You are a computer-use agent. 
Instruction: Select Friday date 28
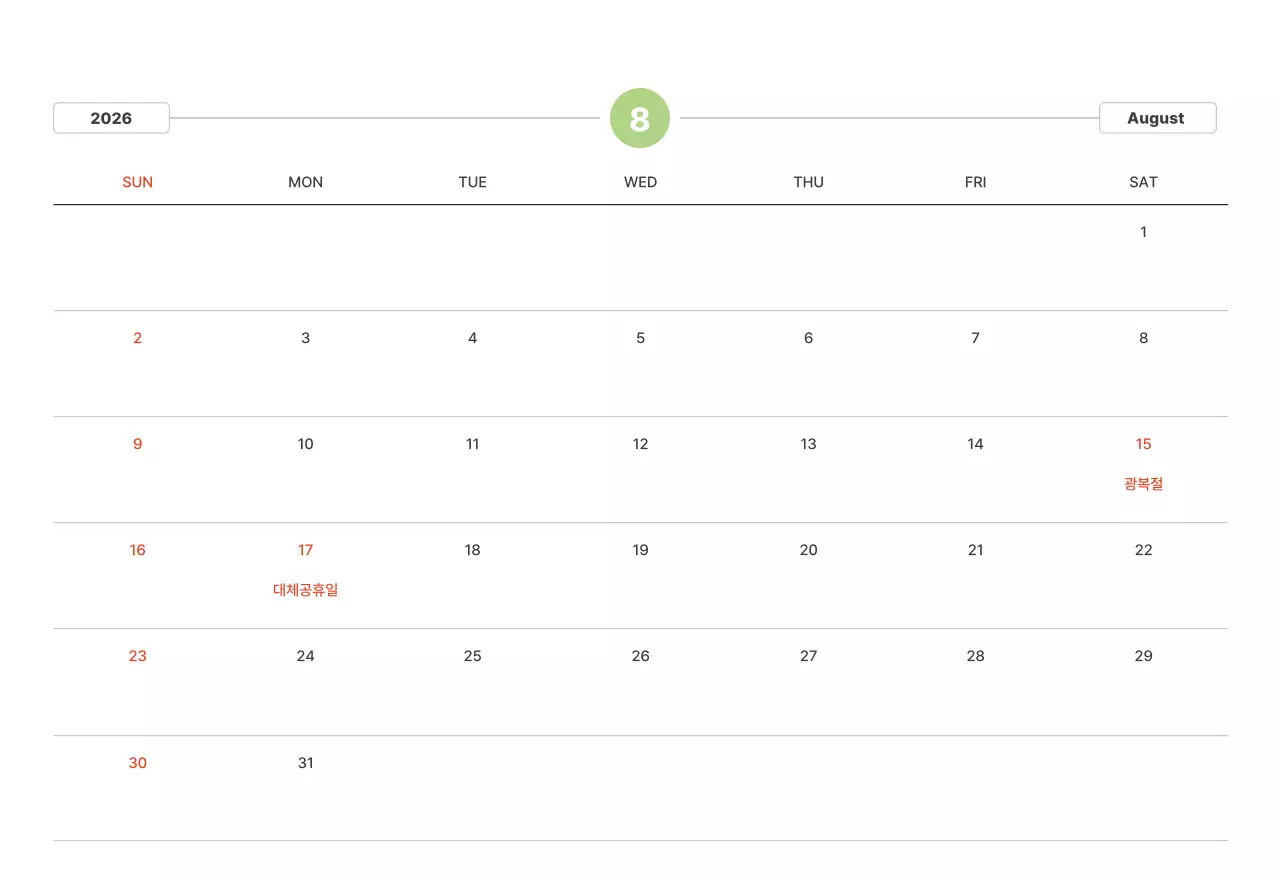click(x=975, y=656)
